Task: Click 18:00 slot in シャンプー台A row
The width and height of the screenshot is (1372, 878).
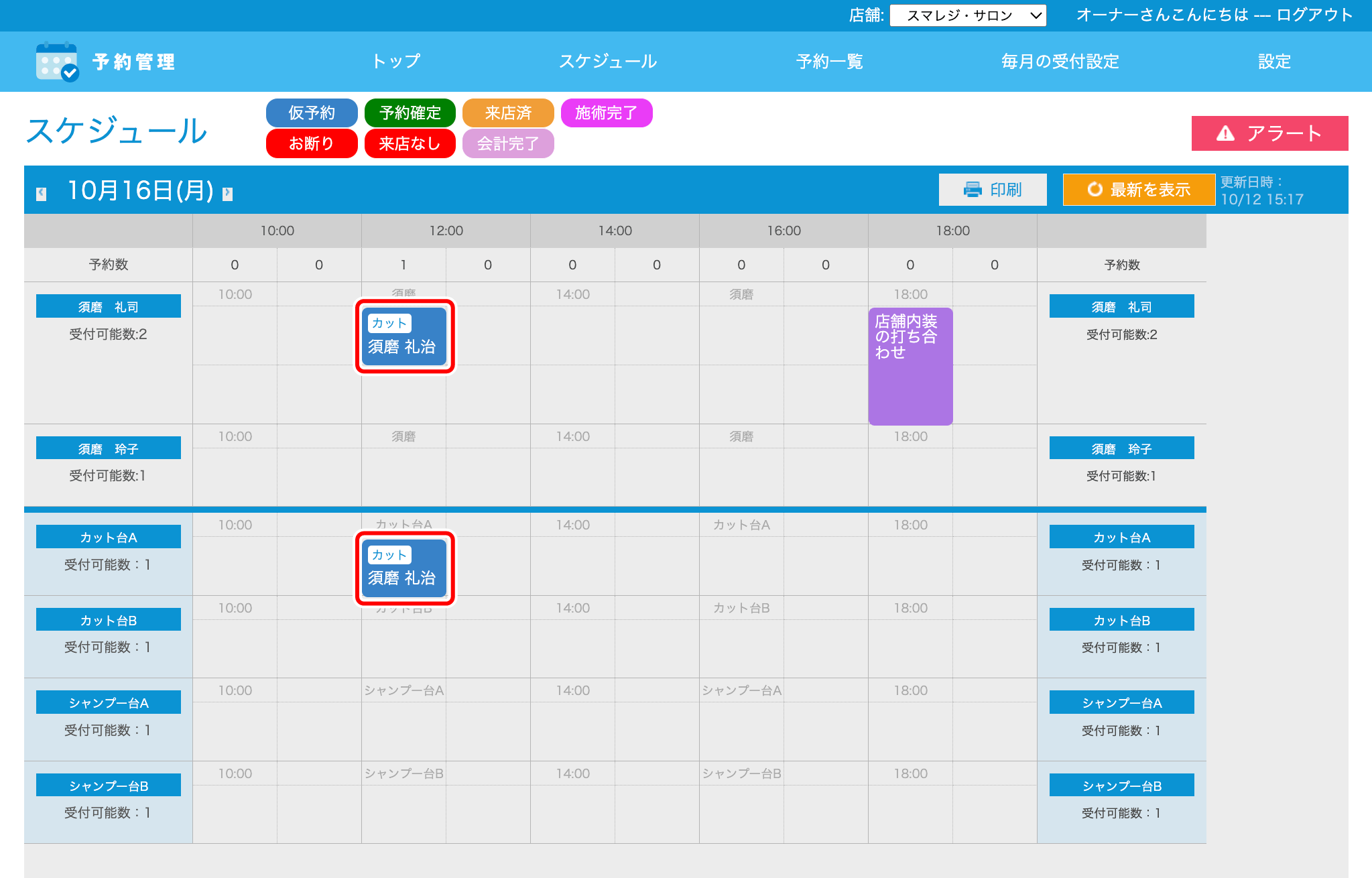Action: (x=911, y=690)
